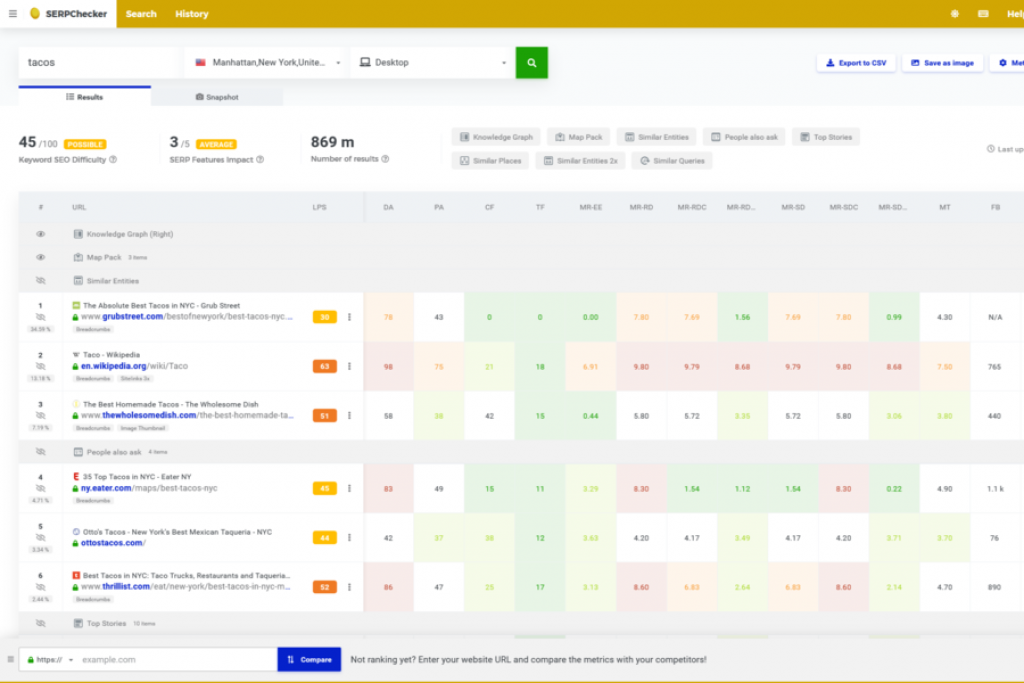Open History in the top navigation
The image size is (1024, 683).
point(191,14)
